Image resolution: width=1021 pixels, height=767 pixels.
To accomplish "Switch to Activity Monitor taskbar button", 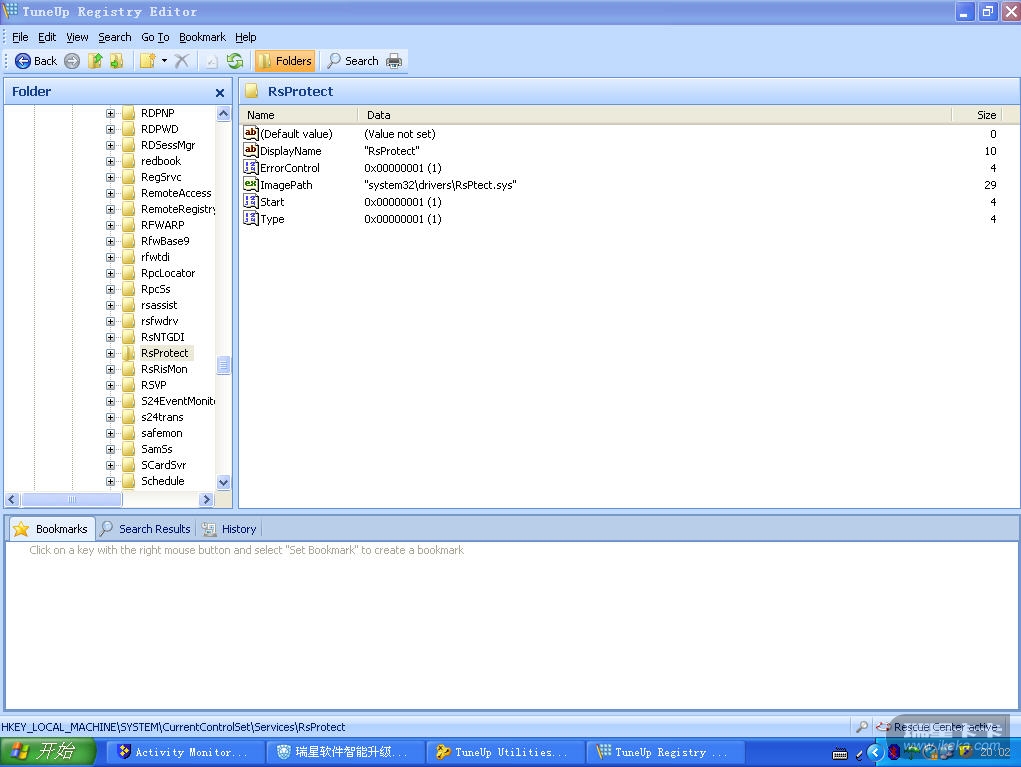I will [184, 752].
